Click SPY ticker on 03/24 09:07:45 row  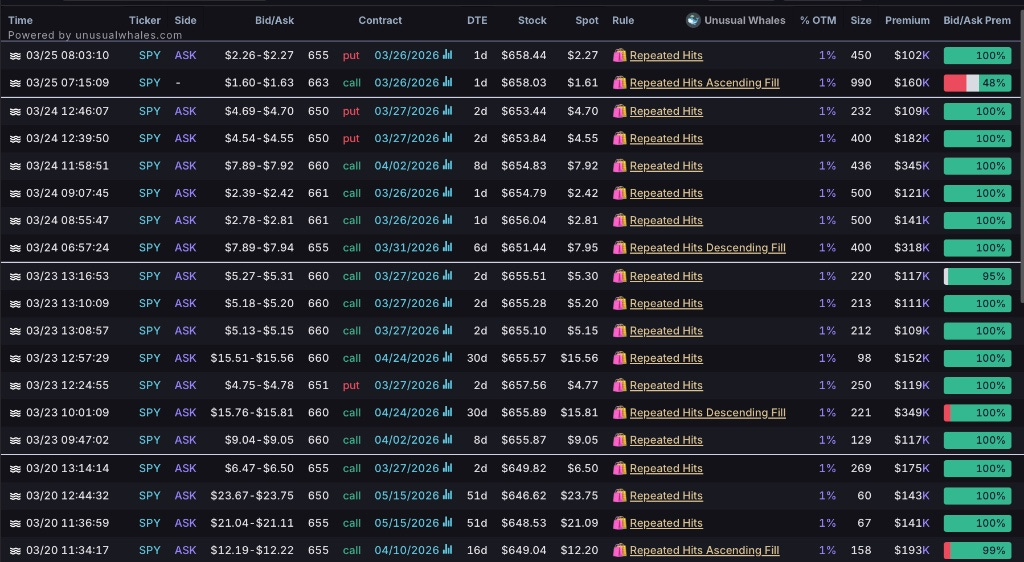150,193
